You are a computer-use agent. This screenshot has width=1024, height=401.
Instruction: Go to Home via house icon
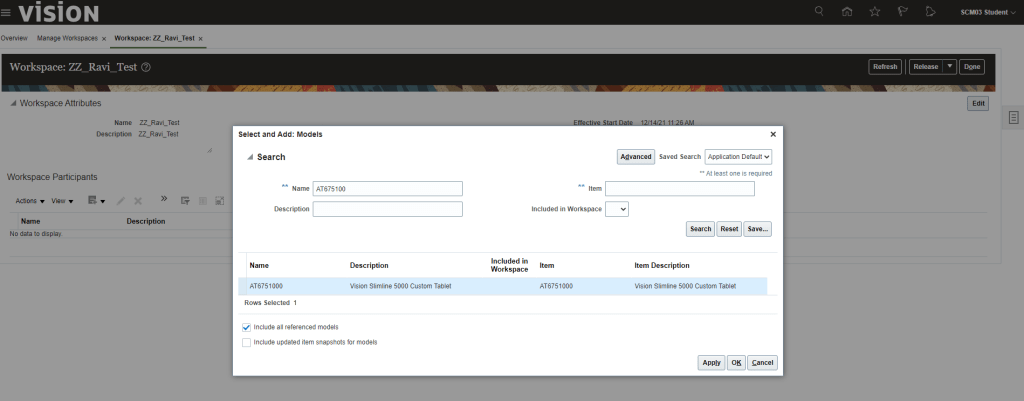tap(847, 12)
